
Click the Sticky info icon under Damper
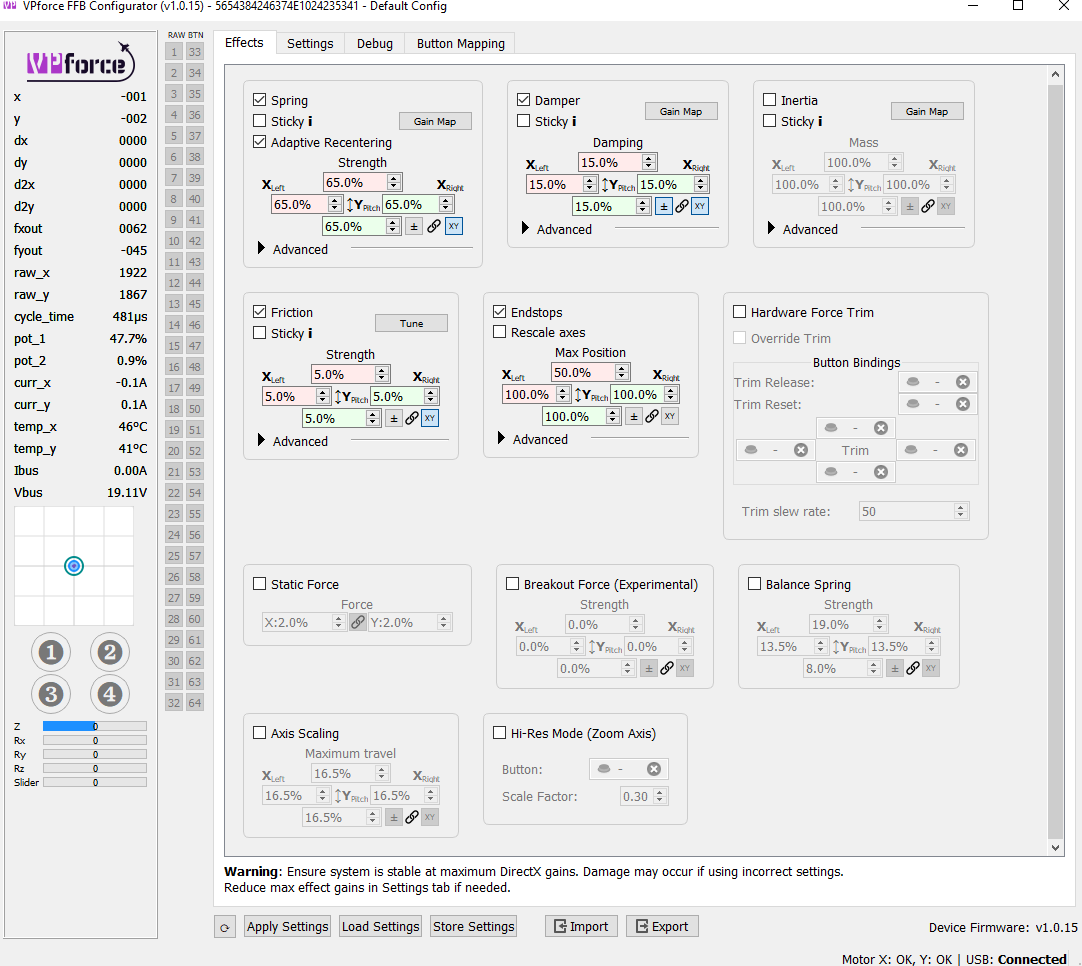[x=573, y=121]
